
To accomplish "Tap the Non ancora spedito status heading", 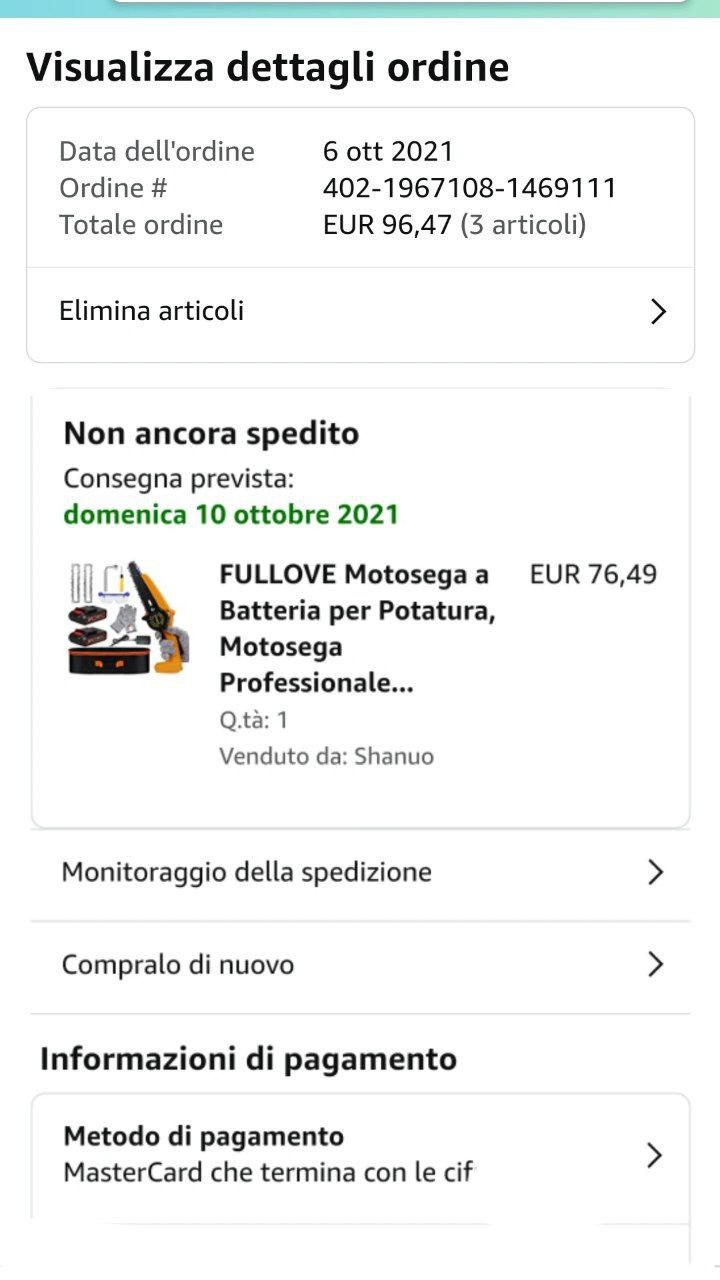I will click(211, 434).
